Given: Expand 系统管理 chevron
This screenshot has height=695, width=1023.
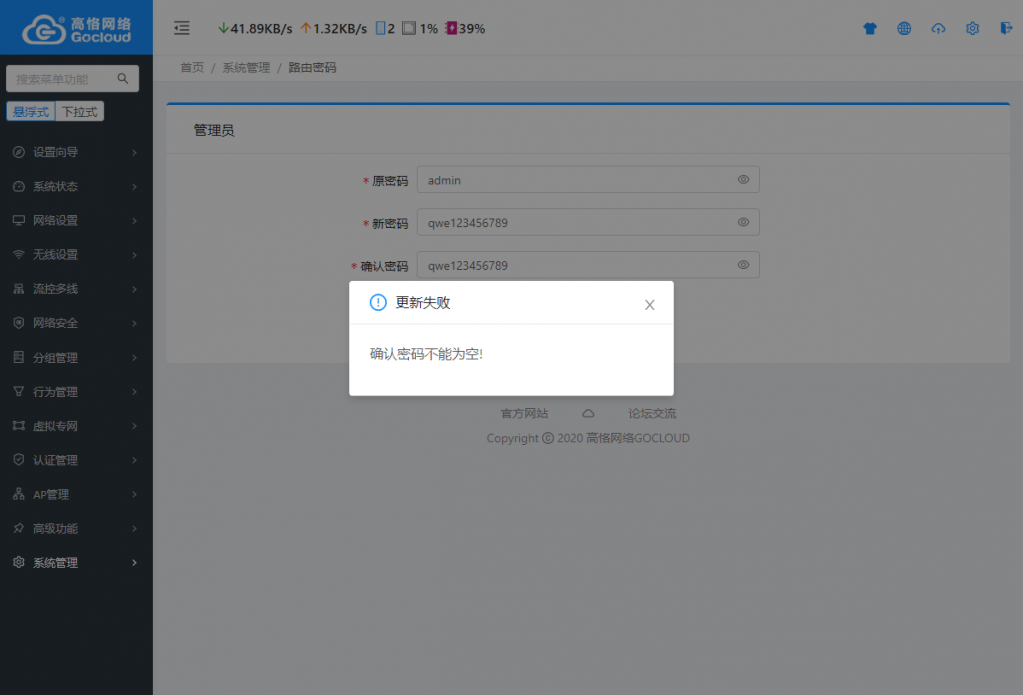Looking at the screenshot, I should pyautogui.click(x=134, y=563).
